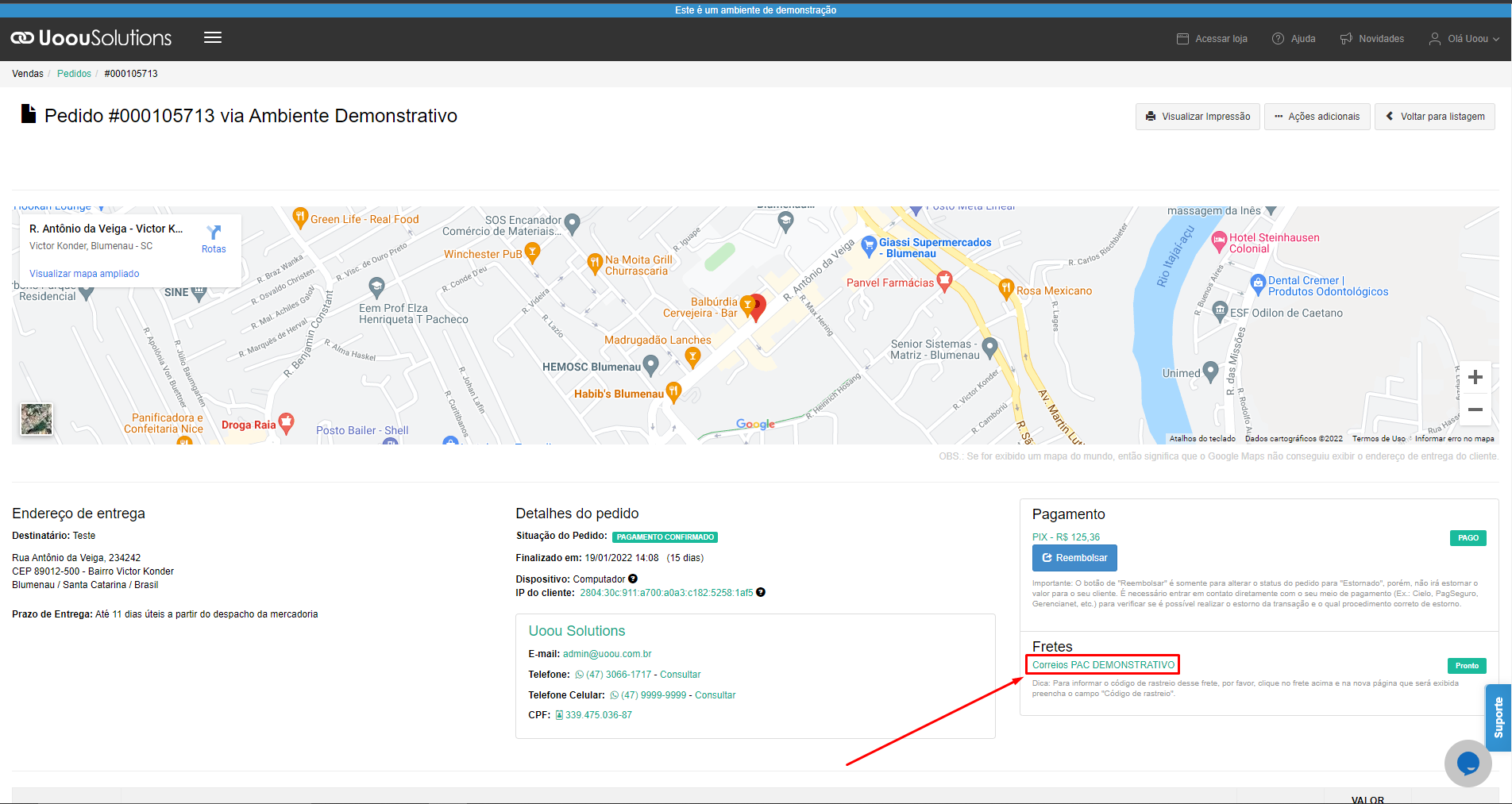Open Novidades in the top bar
The height and width of the screenshot is (804, 1512).
[1371, 39]
